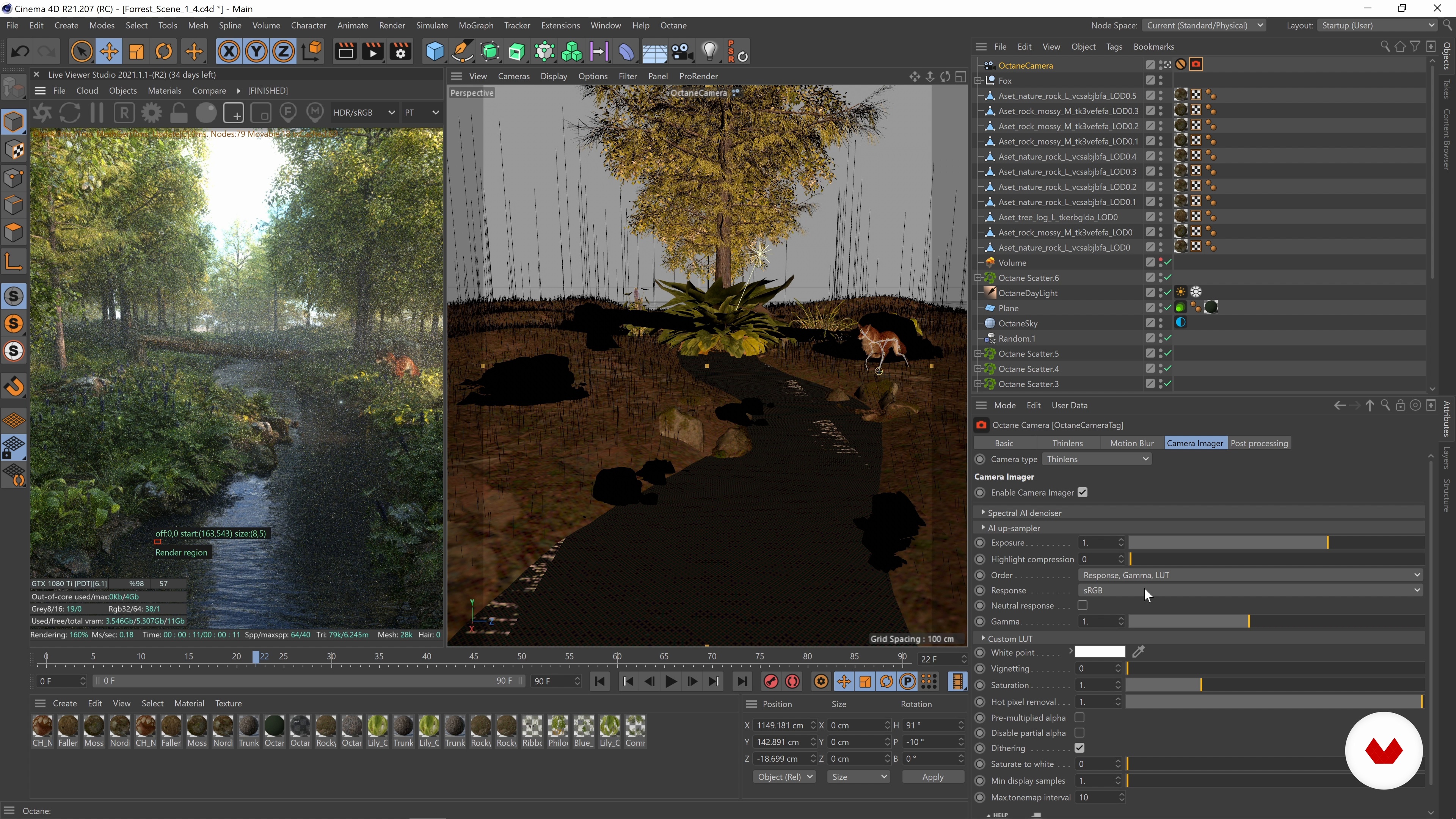The width and height of the screenshot is (1456, 819).
Task: Enable Pre-multiplied alpha checkbox
Action: (x=1079, y=717)
